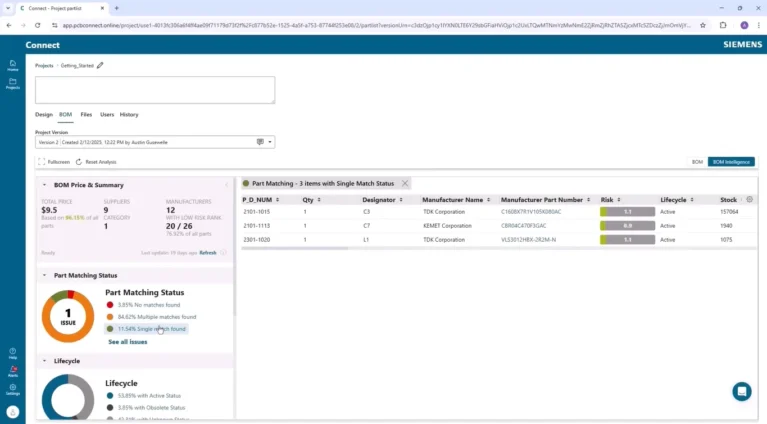Open browser tab search chevron

click(8, 8)
